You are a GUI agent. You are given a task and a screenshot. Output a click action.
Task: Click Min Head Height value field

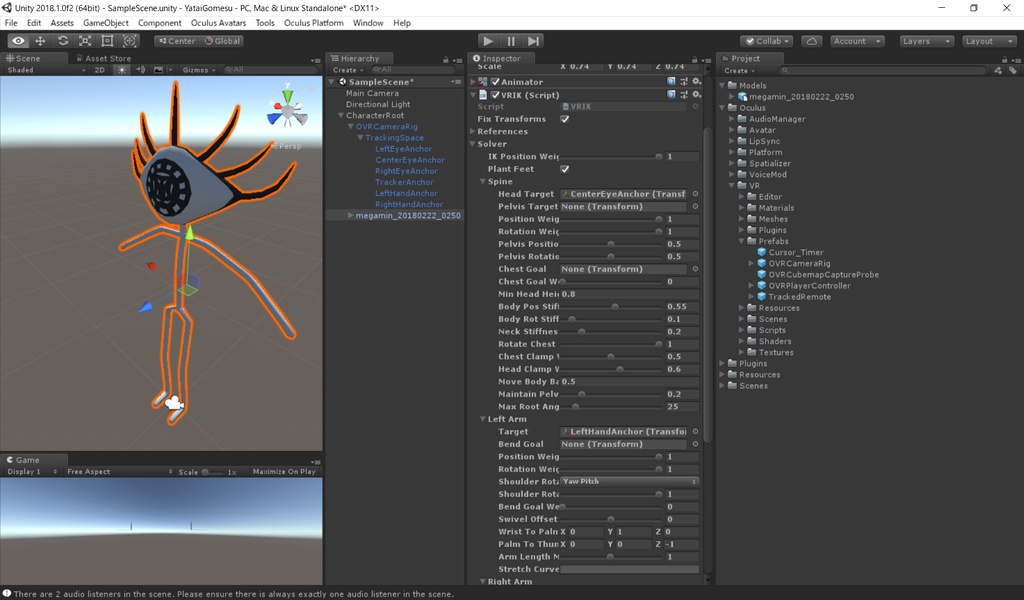tap(630, 294)
